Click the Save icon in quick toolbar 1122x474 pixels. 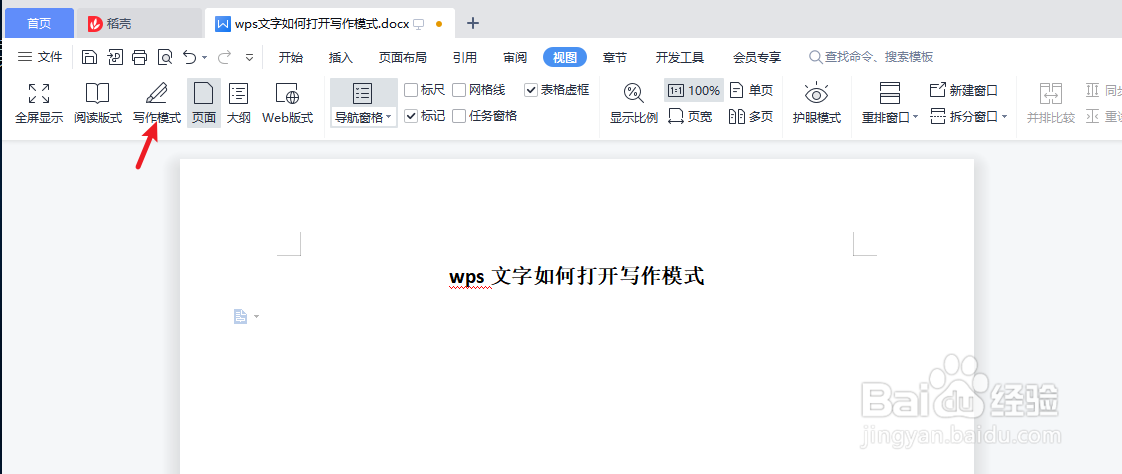click(89, 57)
